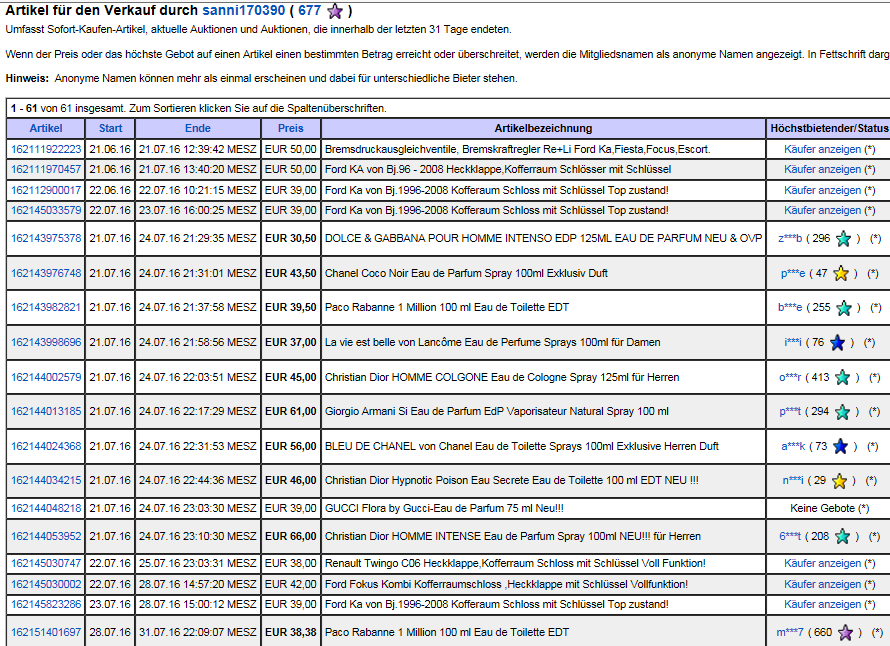890x646 pixels.
Task: Open bidder profile a***k
Action: click(x=793, y=446)
